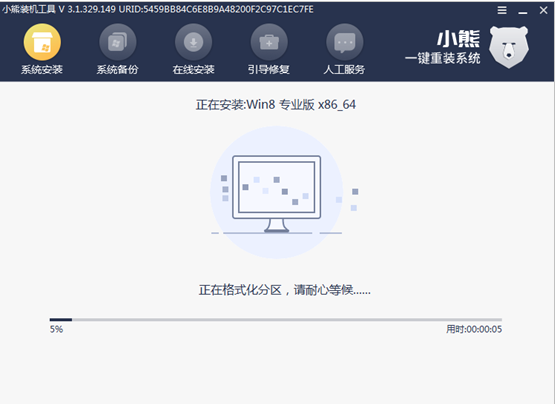The width and height of the screenshot is (556, 404).
Task: Click the monitor illustration in center
Action: pos(277,194)
